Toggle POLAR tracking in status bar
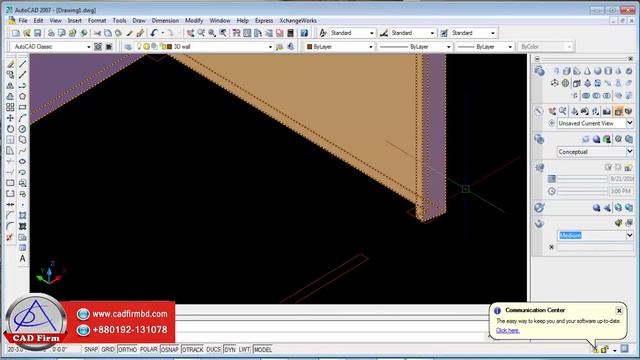 [149, 349]
